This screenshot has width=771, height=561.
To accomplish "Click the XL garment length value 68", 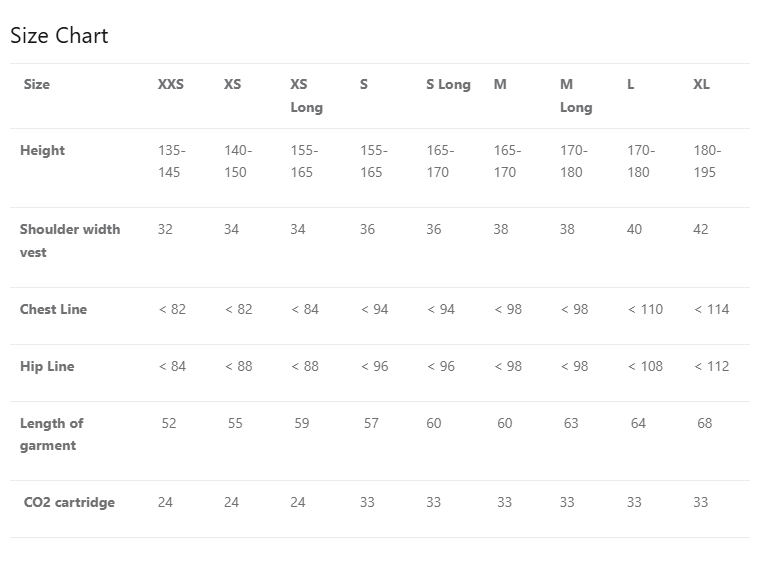I will coord(704,424).
